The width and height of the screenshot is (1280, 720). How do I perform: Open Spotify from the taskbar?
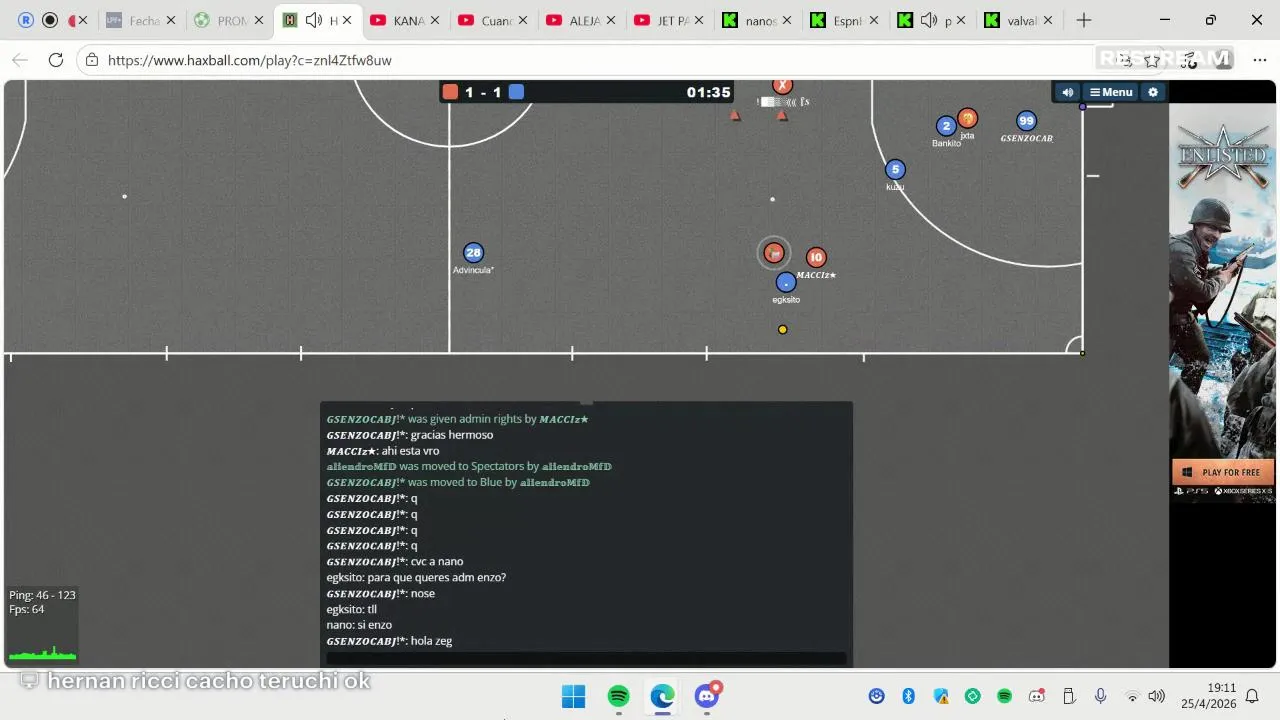point(618,696)
